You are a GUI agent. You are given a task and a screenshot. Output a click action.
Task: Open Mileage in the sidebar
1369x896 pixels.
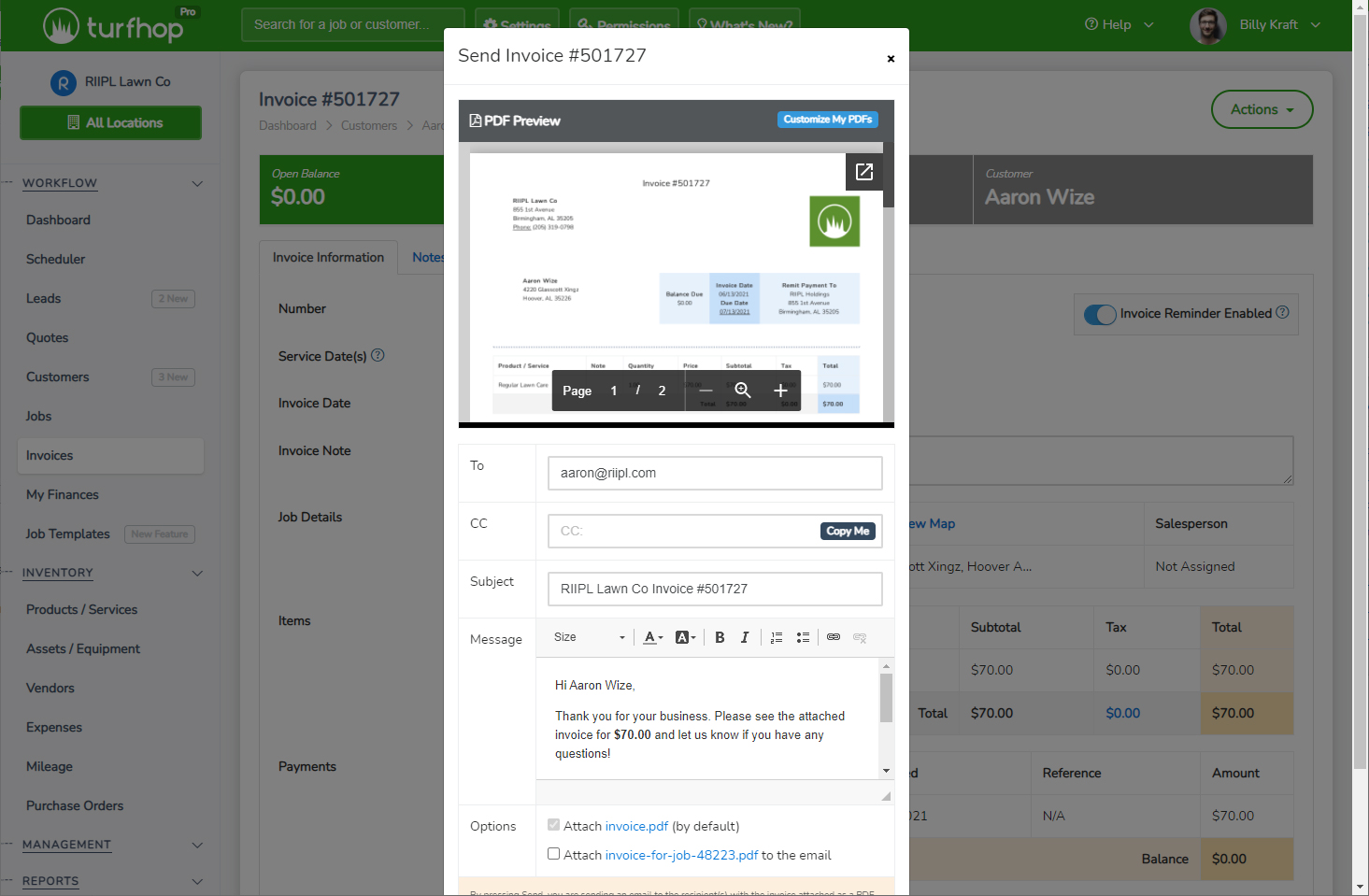49,766
